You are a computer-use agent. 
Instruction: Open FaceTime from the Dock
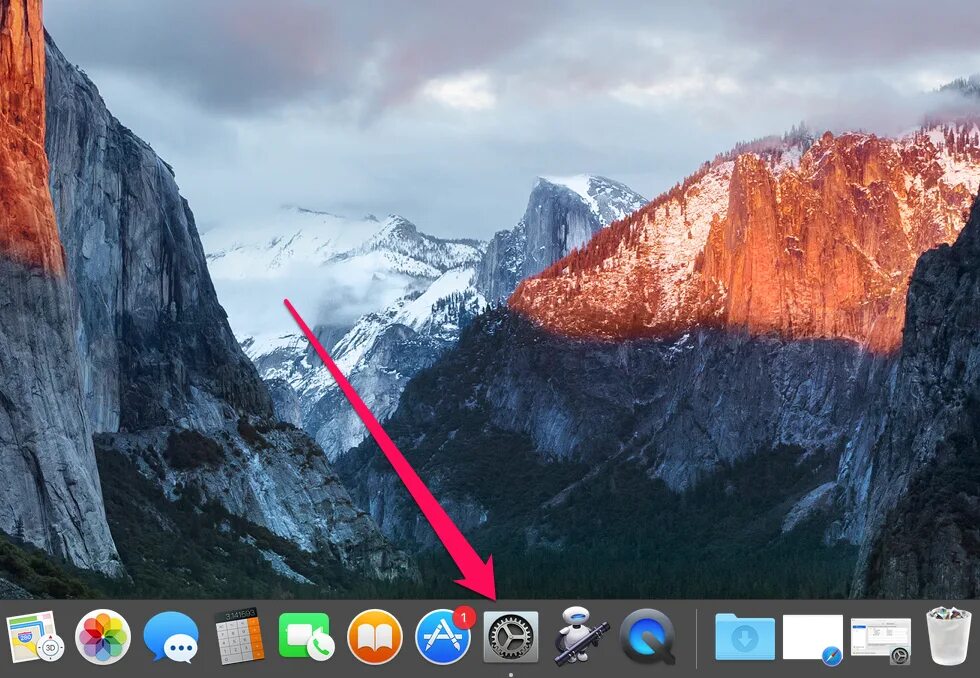coord(306,637)
